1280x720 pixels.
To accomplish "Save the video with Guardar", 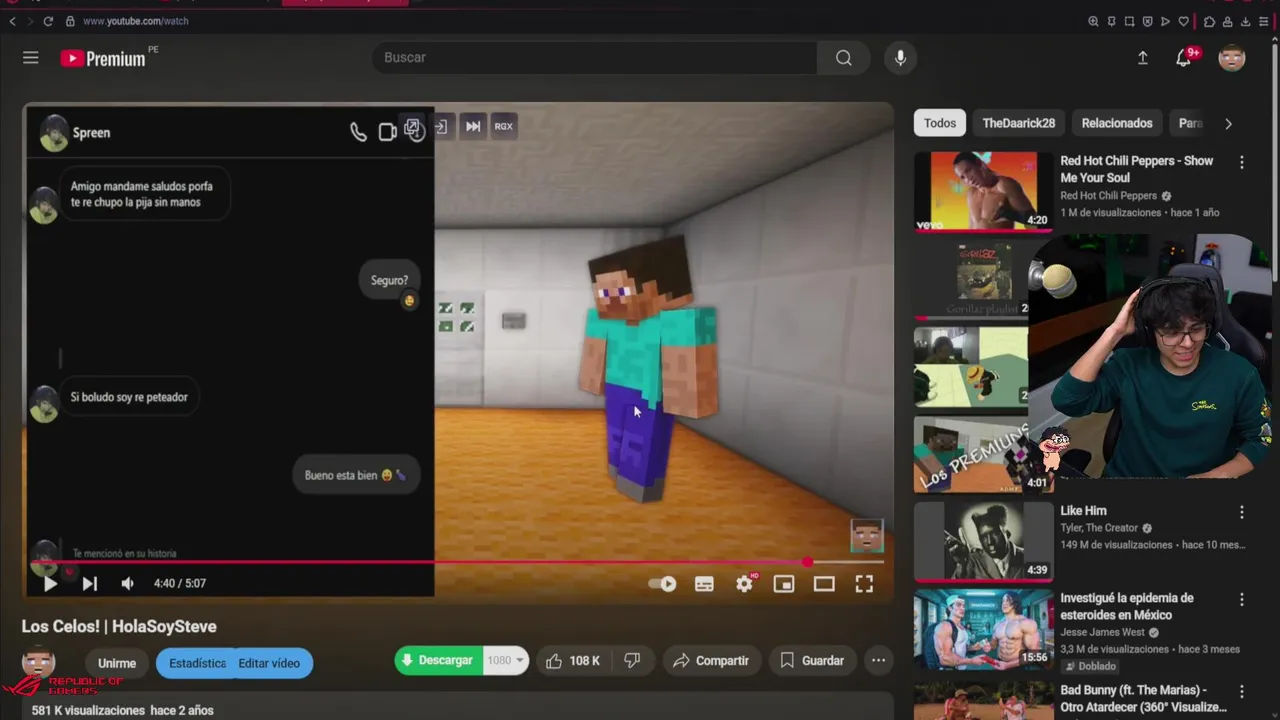I will point(813,661).
